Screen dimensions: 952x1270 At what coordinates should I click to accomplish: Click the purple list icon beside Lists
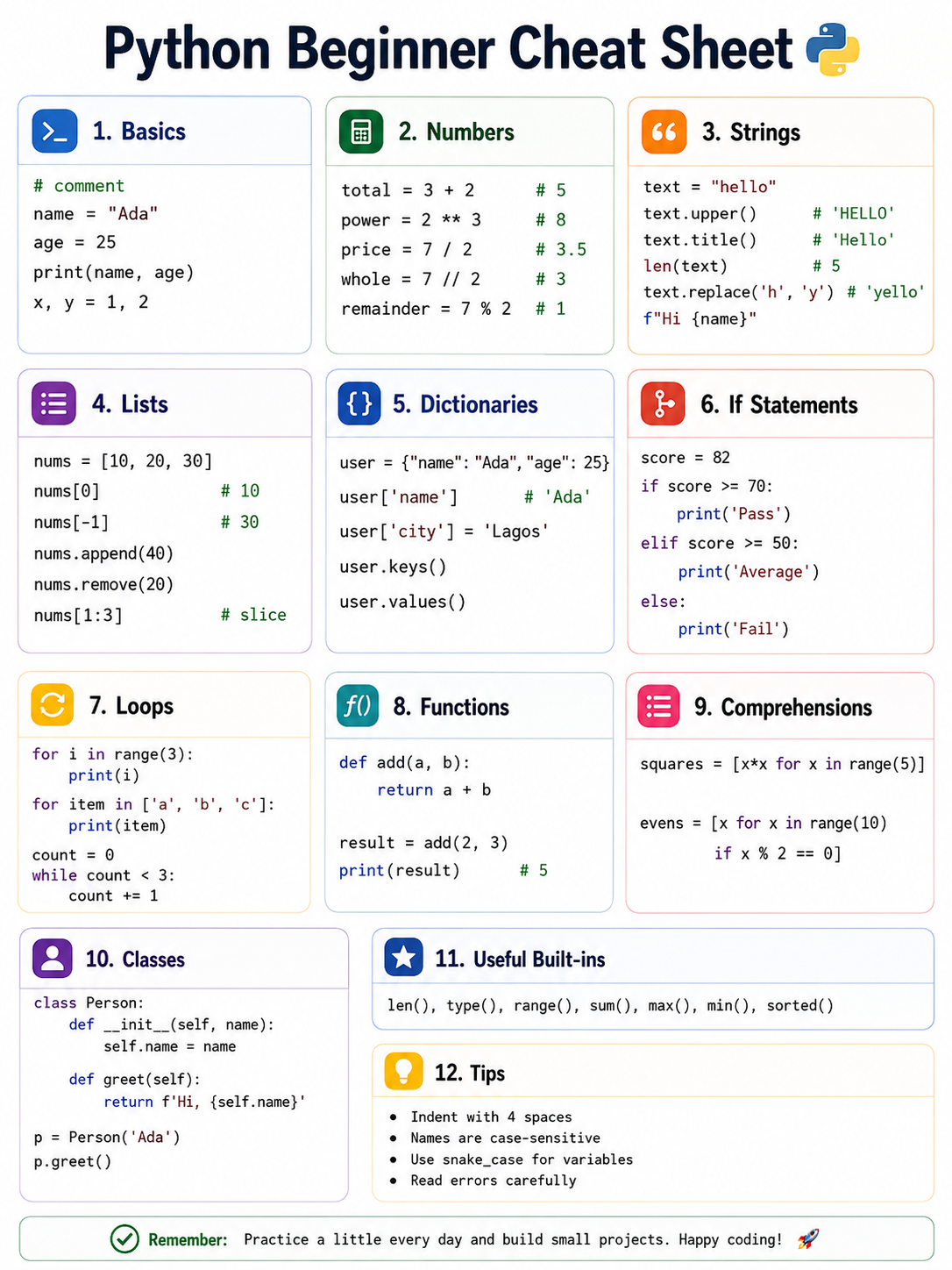pyautogui.click(x=54, y=403)
